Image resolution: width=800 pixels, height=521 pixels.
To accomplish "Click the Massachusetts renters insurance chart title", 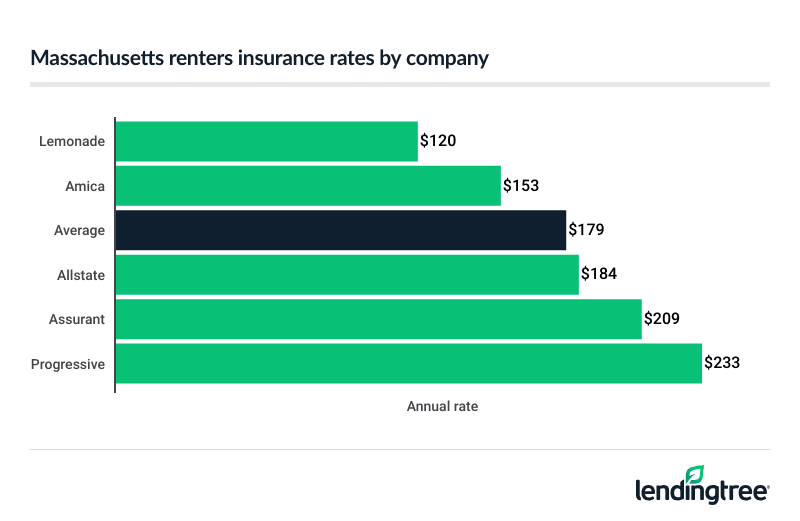I will pos(259,57).
